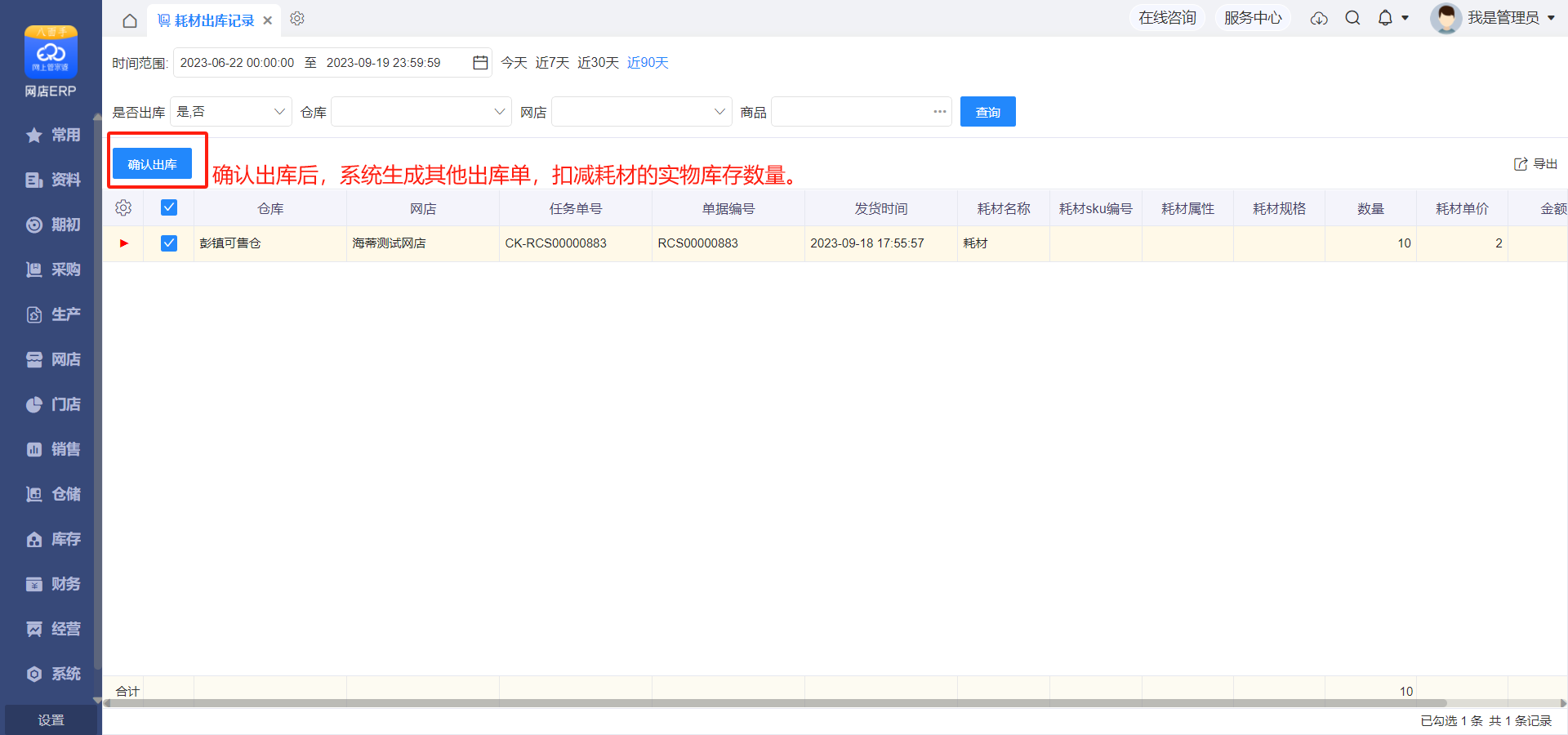Sort by 仓库 column header
Screen dimensions: 1568x735
click(270, 209)
